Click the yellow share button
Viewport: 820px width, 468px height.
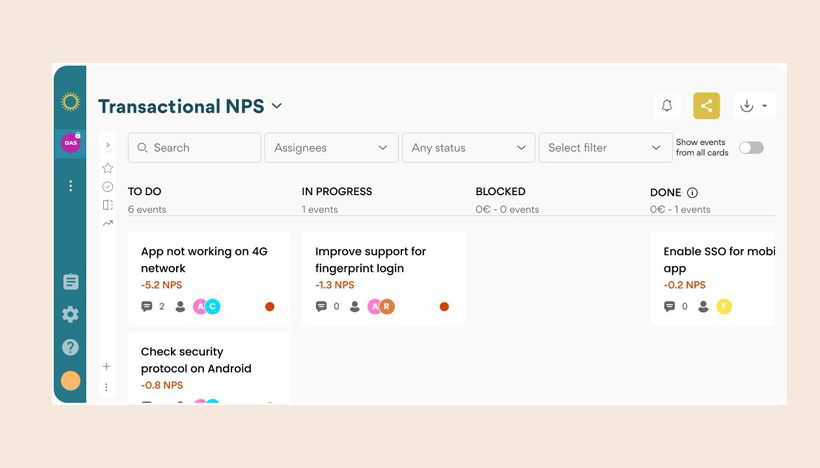point(707,106)
